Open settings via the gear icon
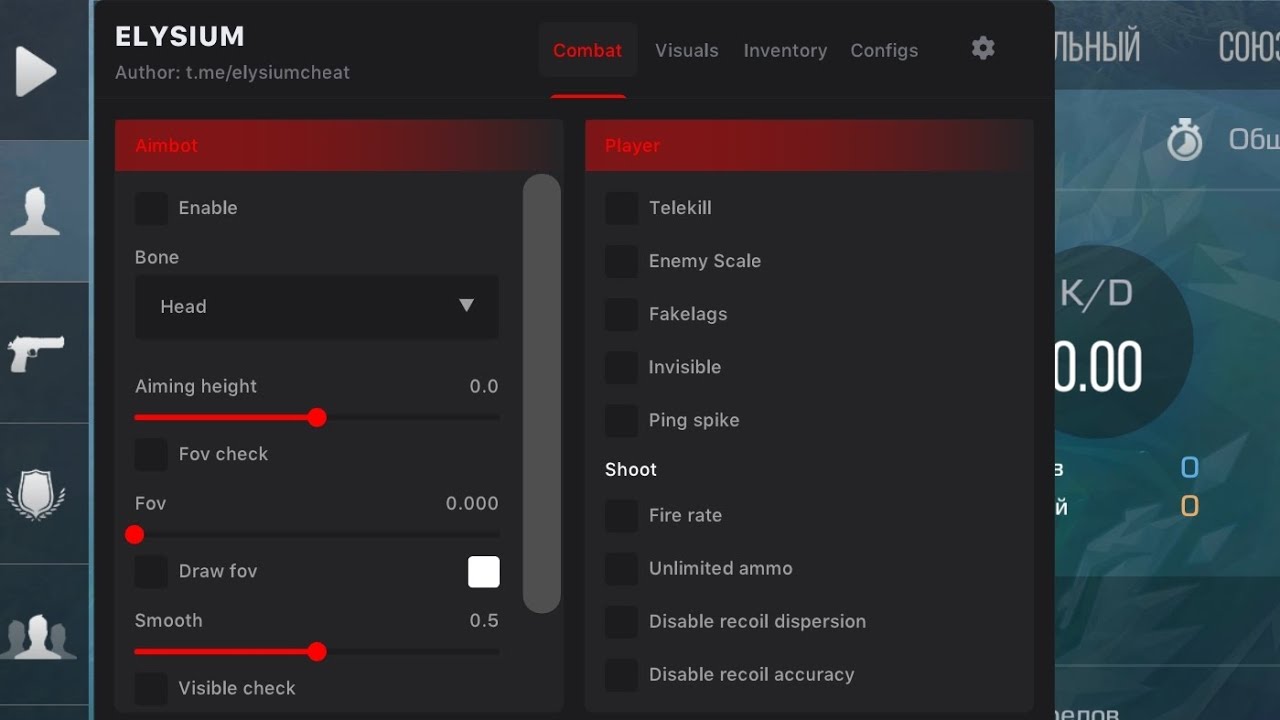Image resolution: width=1280 pixels, height=720 pixels. 983,48
